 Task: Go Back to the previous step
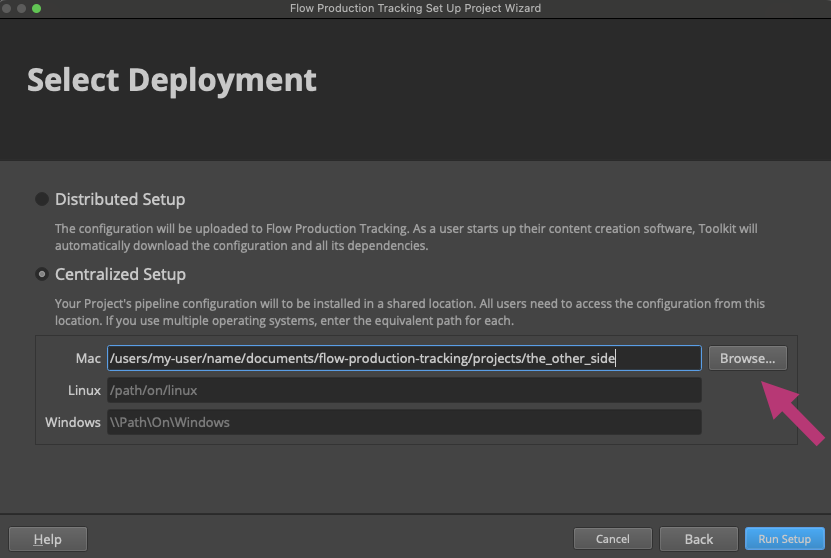[x=698, y=539]
